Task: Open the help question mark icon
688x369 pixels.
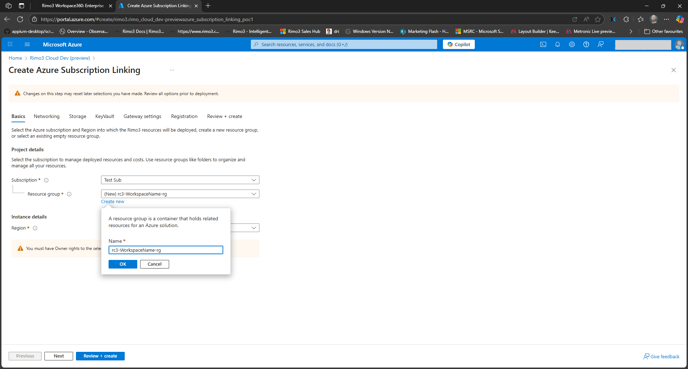Action: pos(586,44)
